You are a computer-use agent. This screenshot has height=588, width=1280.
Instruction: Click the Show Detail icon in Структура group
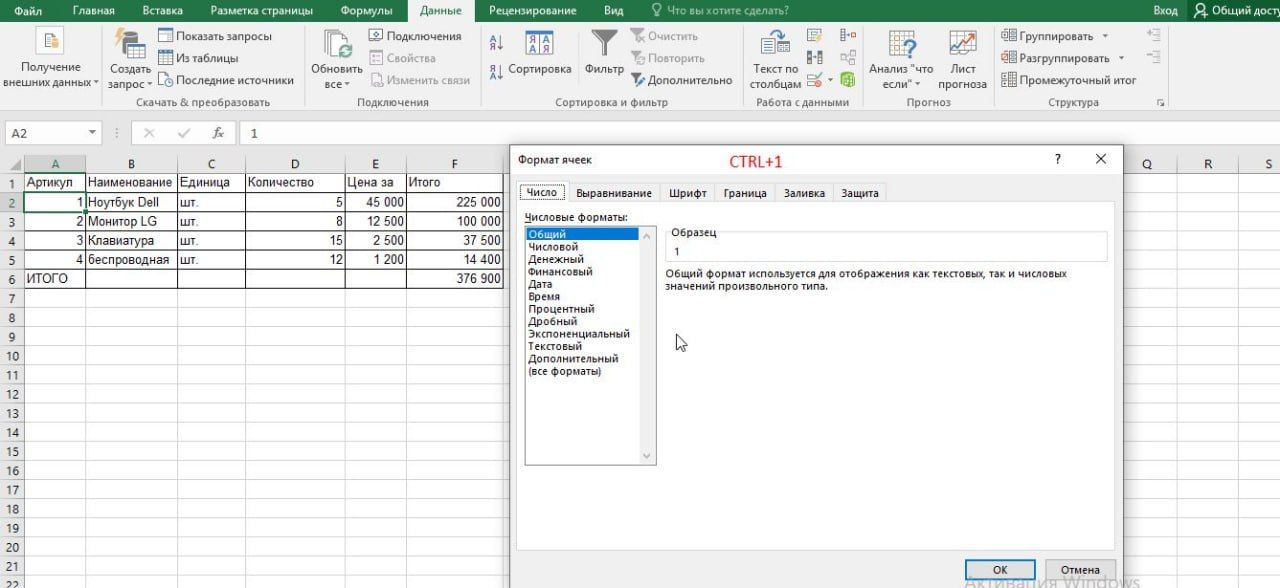coord(1153,35)
